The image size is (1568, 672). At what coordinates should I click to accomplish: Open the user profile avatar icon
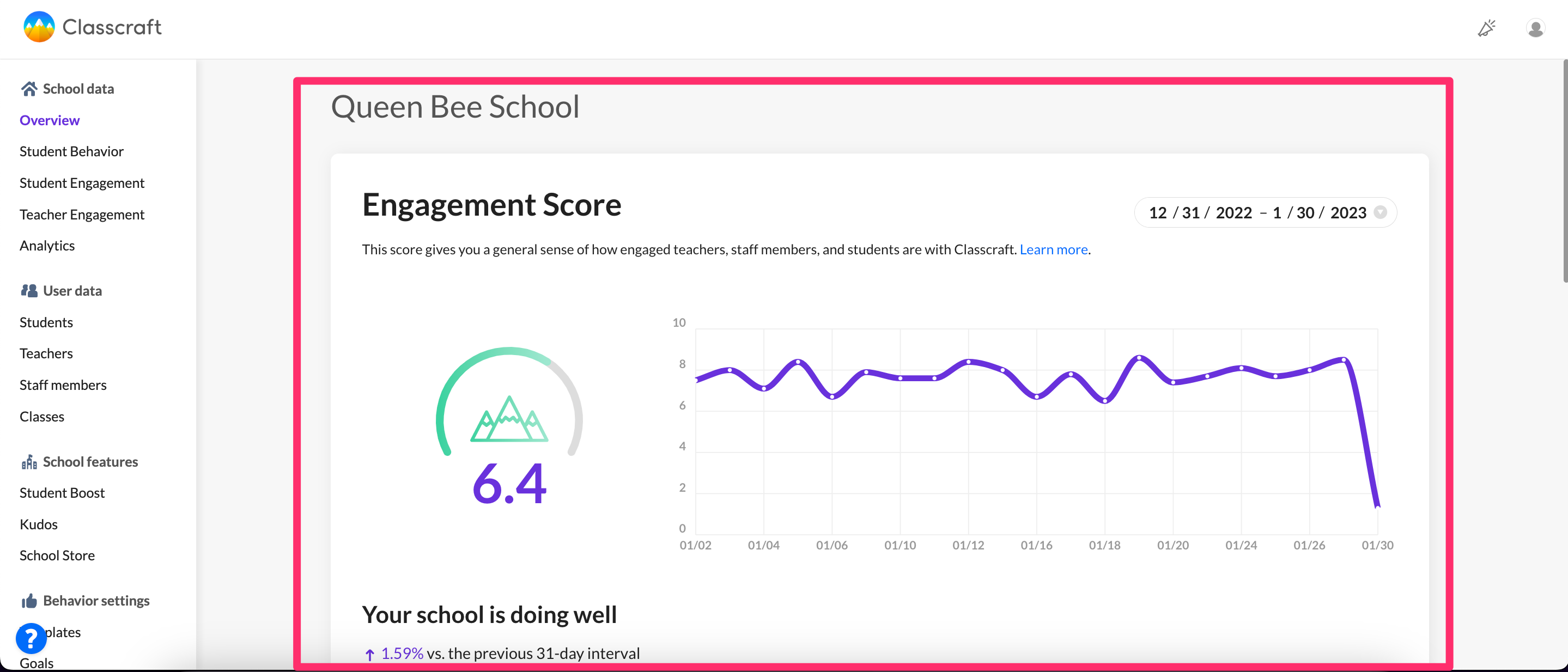1535,28
